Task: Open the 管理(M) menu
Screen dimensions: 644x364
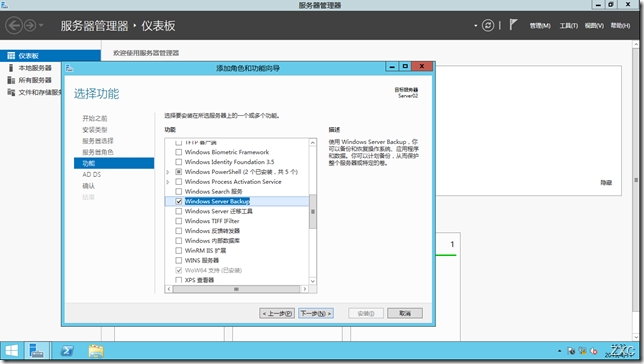Action: pos(540,25)
